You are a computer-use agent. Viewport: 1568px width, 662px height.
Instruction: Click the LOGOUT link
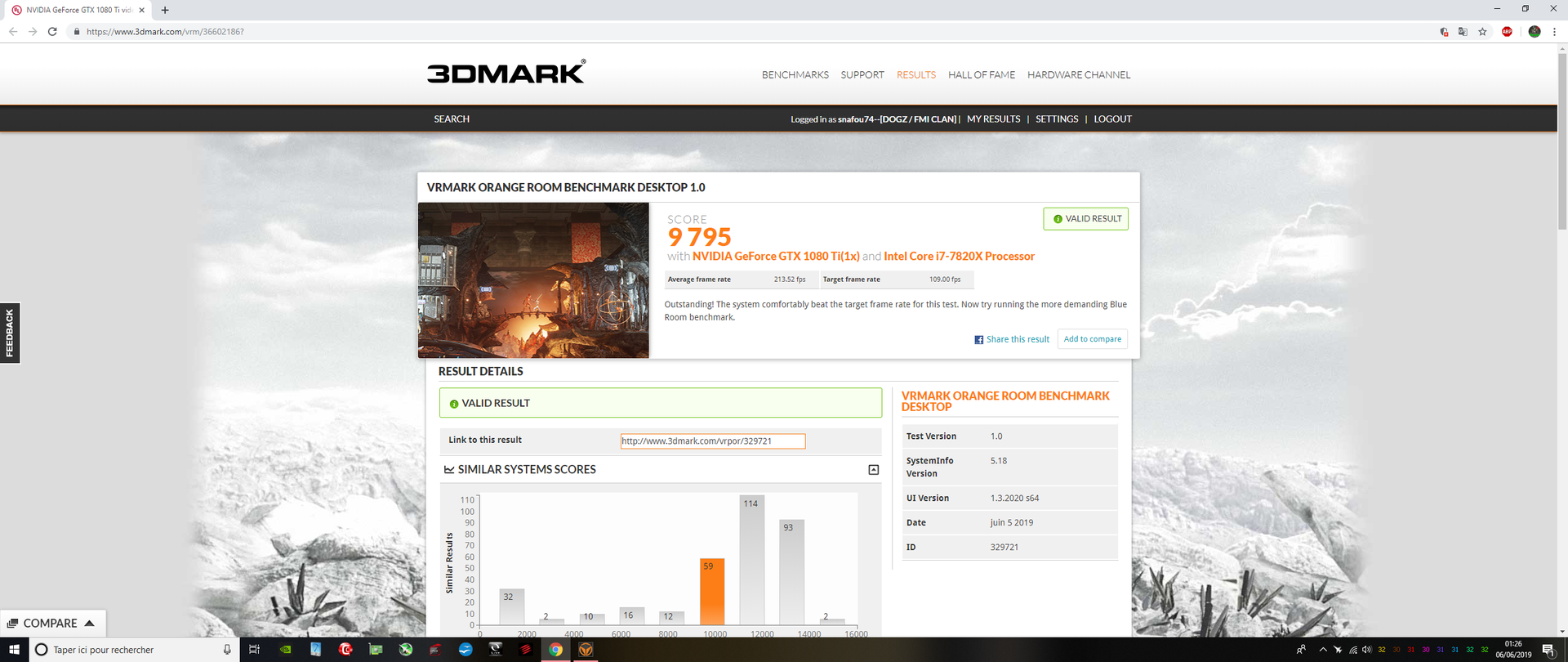1112,119
